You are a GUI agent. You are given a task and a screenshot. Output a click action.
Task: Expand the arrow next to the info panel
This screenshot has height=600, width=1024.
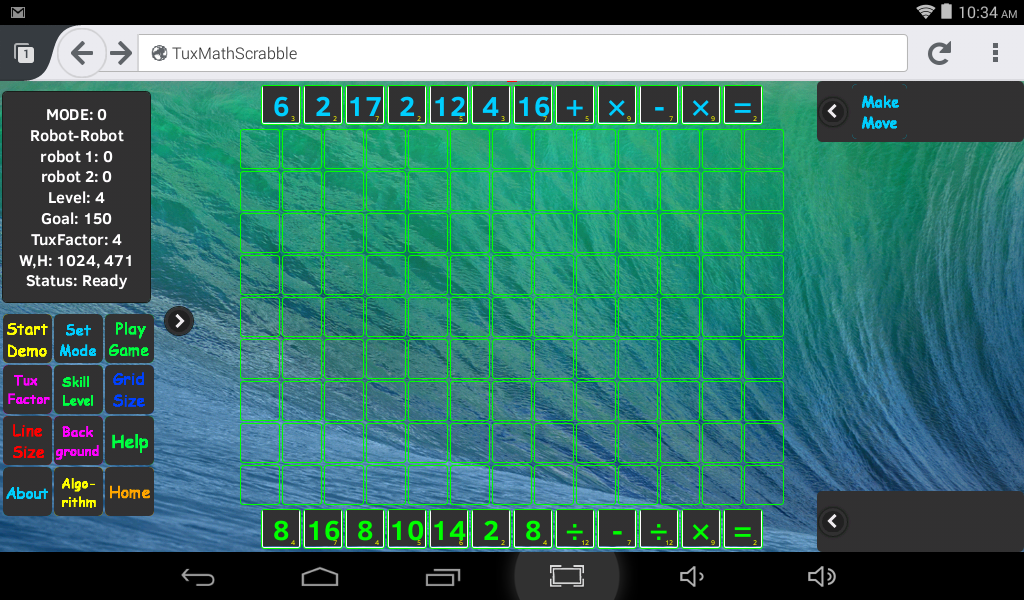point(178,321)
